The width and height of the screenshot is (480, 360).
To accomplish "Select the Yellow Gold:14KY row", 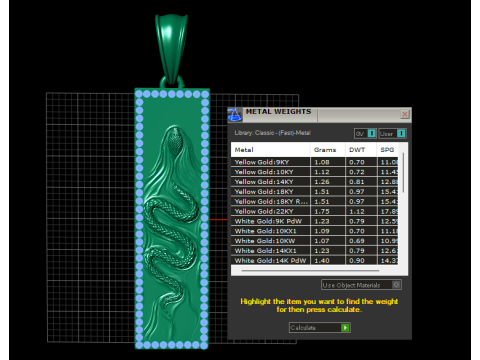I will tap(315, 182).
